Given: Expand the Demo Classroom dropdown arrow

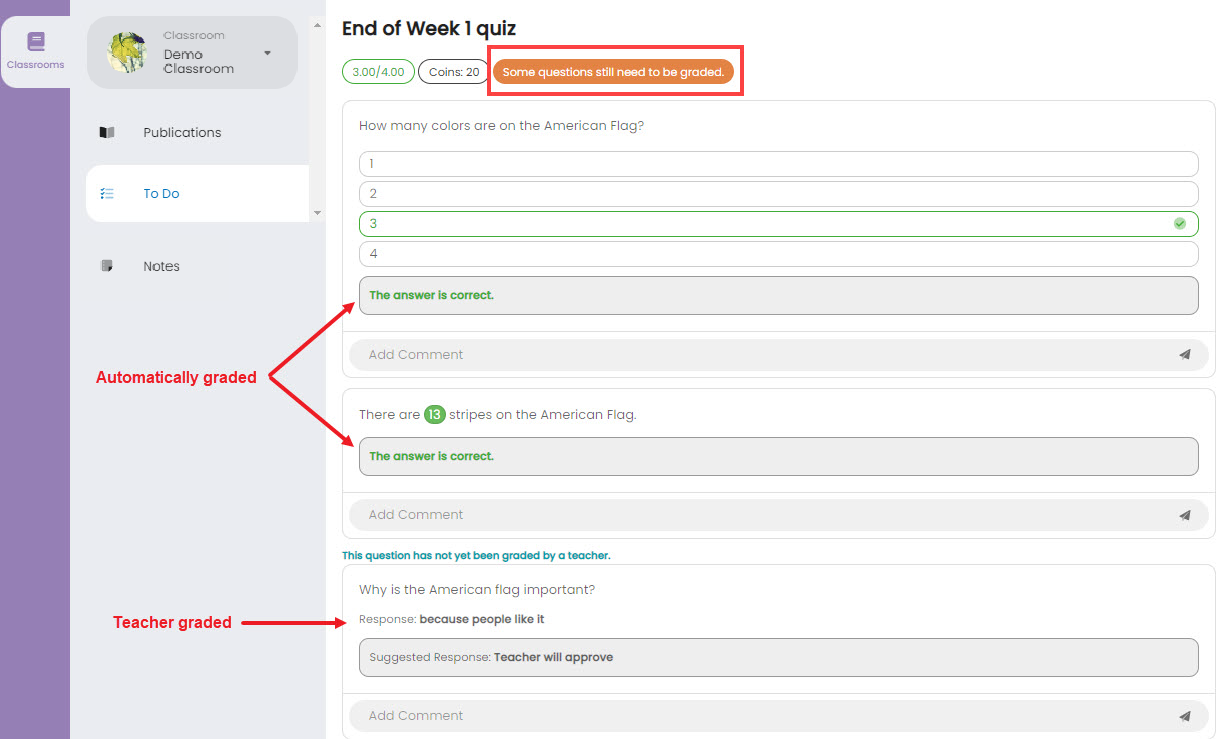Looking at the screenshot, I should point(267,53).
